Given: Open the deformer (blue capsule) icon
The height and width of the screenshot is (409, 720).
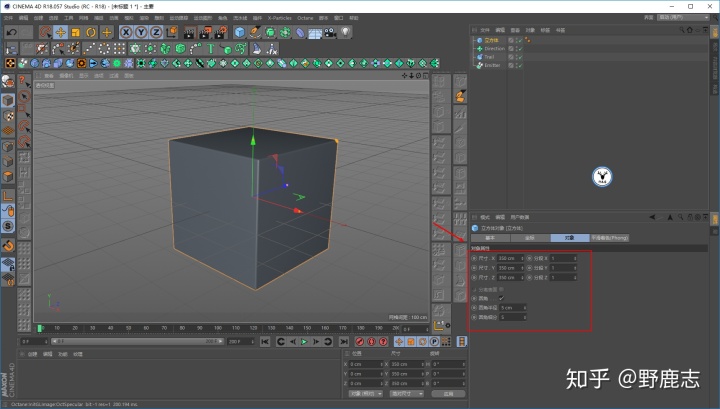Looking at the screenshot, I should point(300,32).
